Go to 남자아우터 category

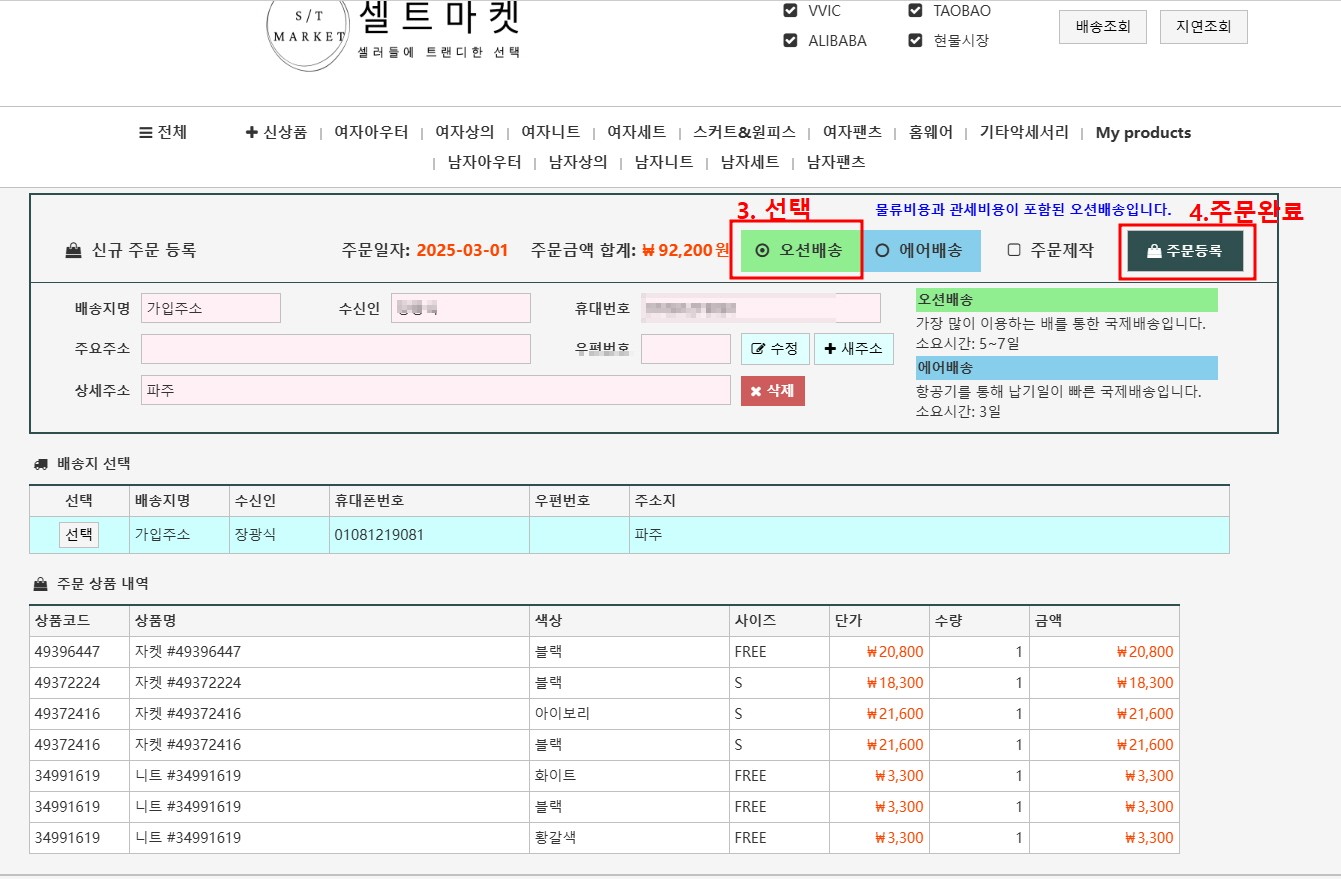click(485, 162)
